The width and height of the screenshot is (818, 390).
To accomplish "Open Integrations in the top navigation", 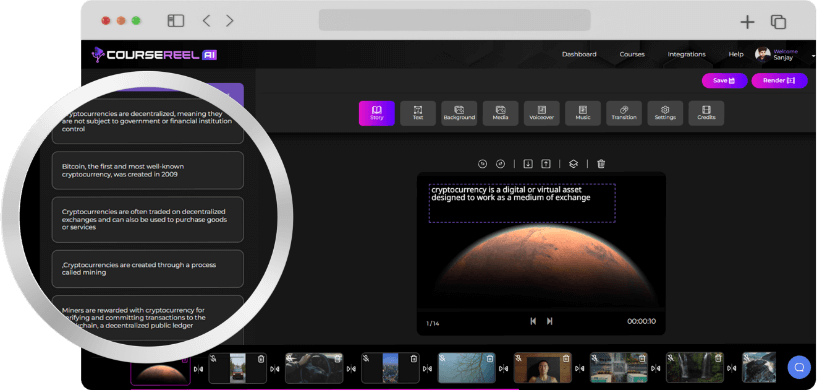I will 687,54.
